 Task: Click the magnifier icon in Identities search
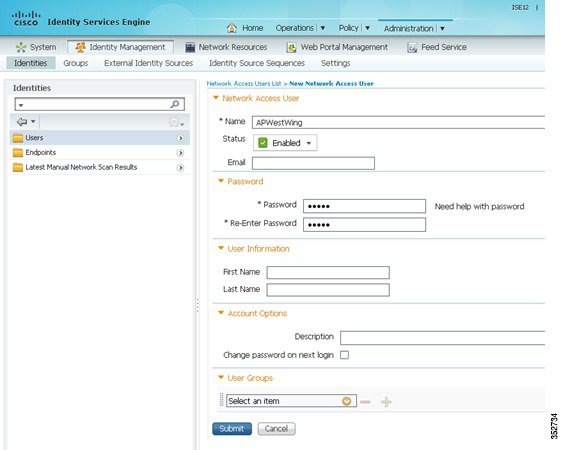[175, 104]
